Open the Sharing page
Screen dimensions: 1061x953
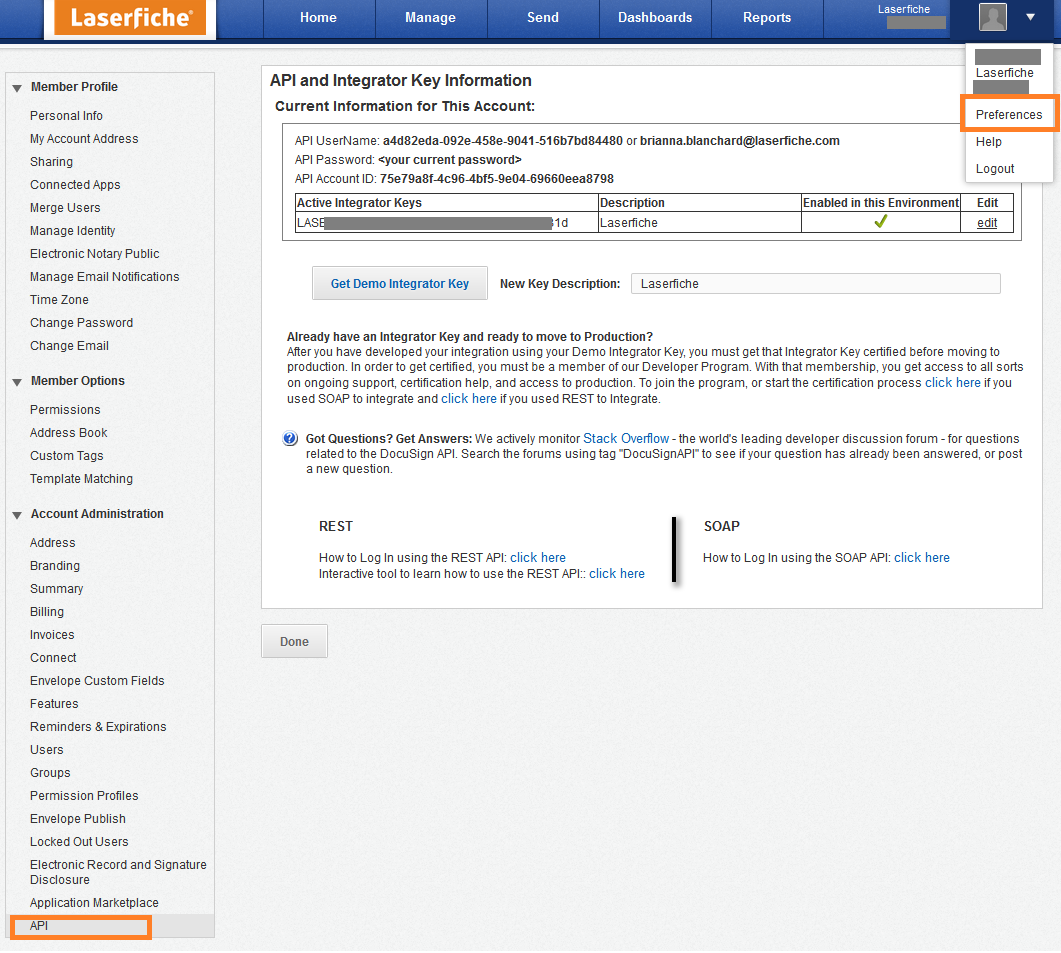(x=51, y=162)
